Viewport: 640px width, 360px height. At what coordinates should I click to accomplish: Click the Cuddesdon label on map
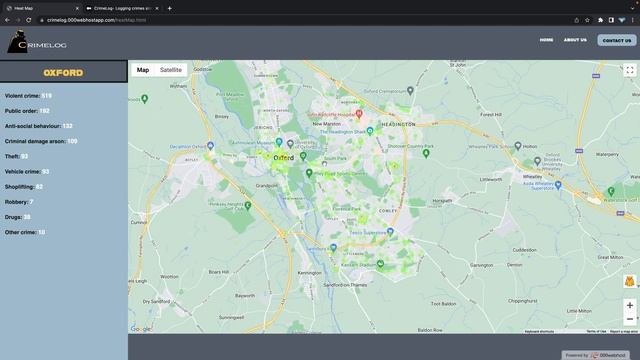point(524,250)
